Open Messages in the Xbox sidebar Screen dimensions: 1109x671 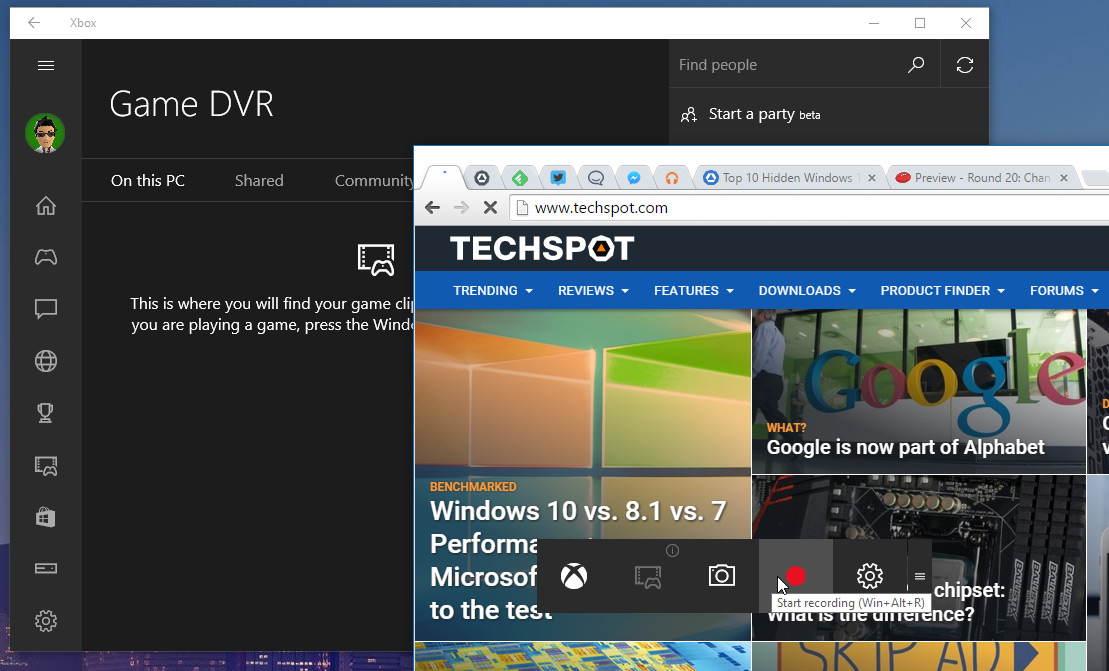tap(46, 309)
